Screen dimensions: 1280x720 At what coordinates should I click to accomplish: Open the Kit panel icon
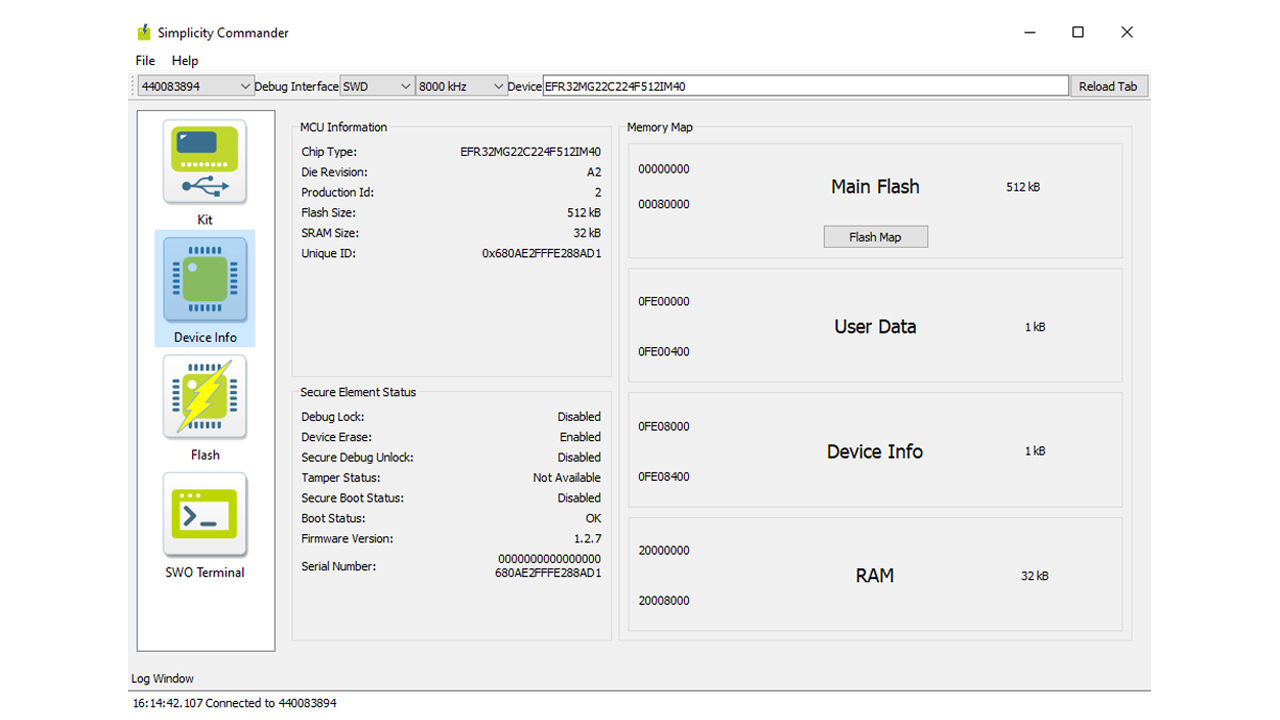[205, 163]
